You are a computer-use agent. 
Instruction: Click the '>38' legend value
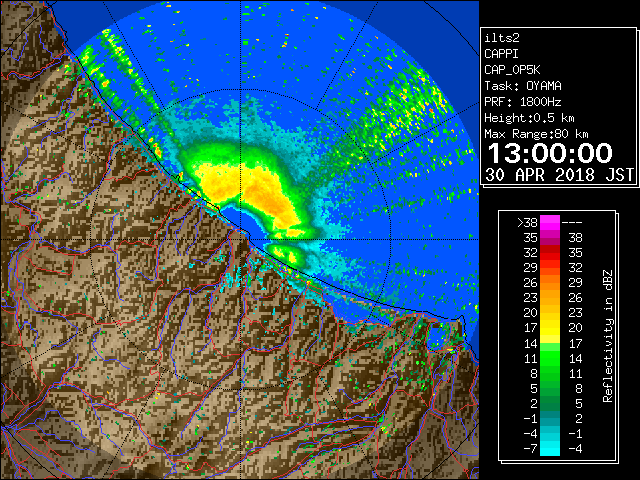pos(527,223)
